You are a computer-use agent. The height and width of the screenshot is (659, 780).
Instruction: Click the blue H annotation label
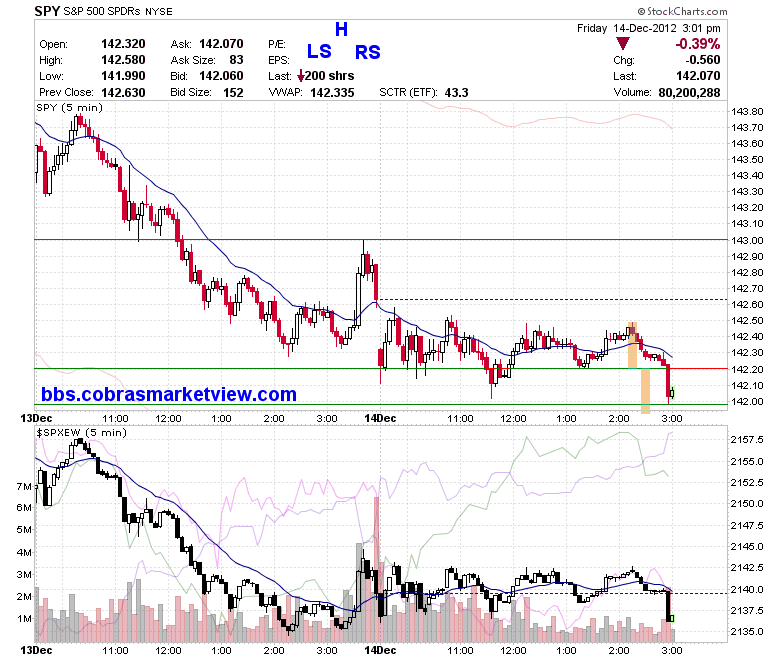click(x=341, y=30)
